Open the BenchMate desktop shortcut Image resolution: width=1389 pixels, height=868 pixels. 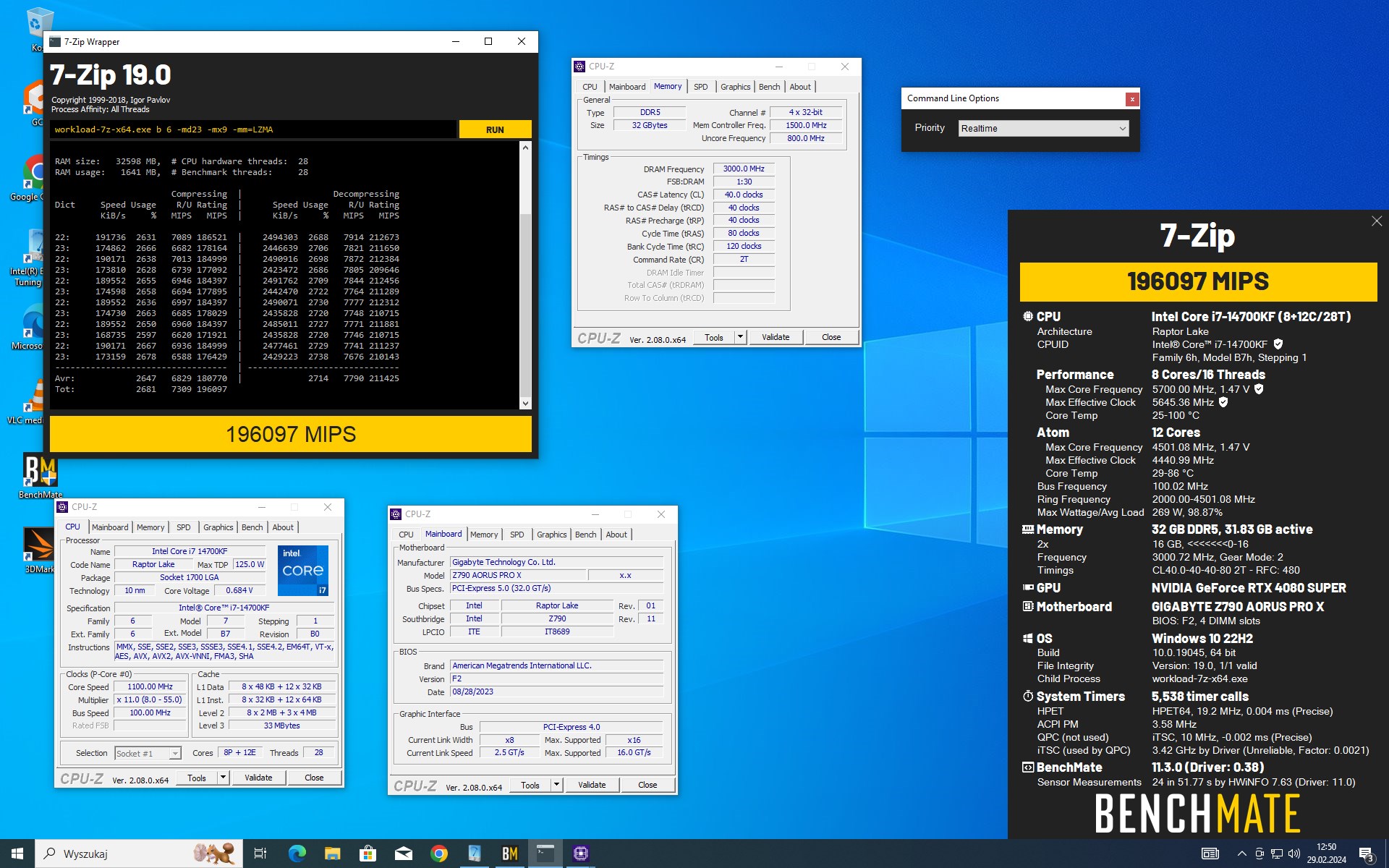pyautogui.click(x=40, y=476)
